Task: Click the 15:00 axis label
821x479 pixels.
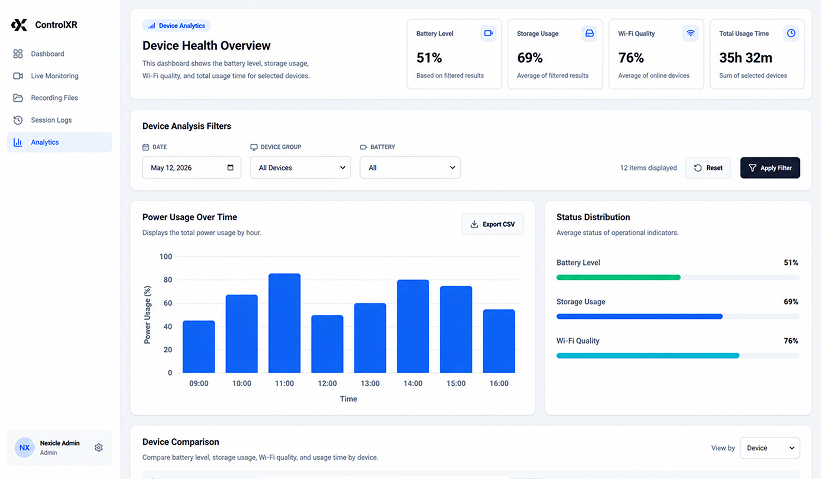Action: click(456, 384)
